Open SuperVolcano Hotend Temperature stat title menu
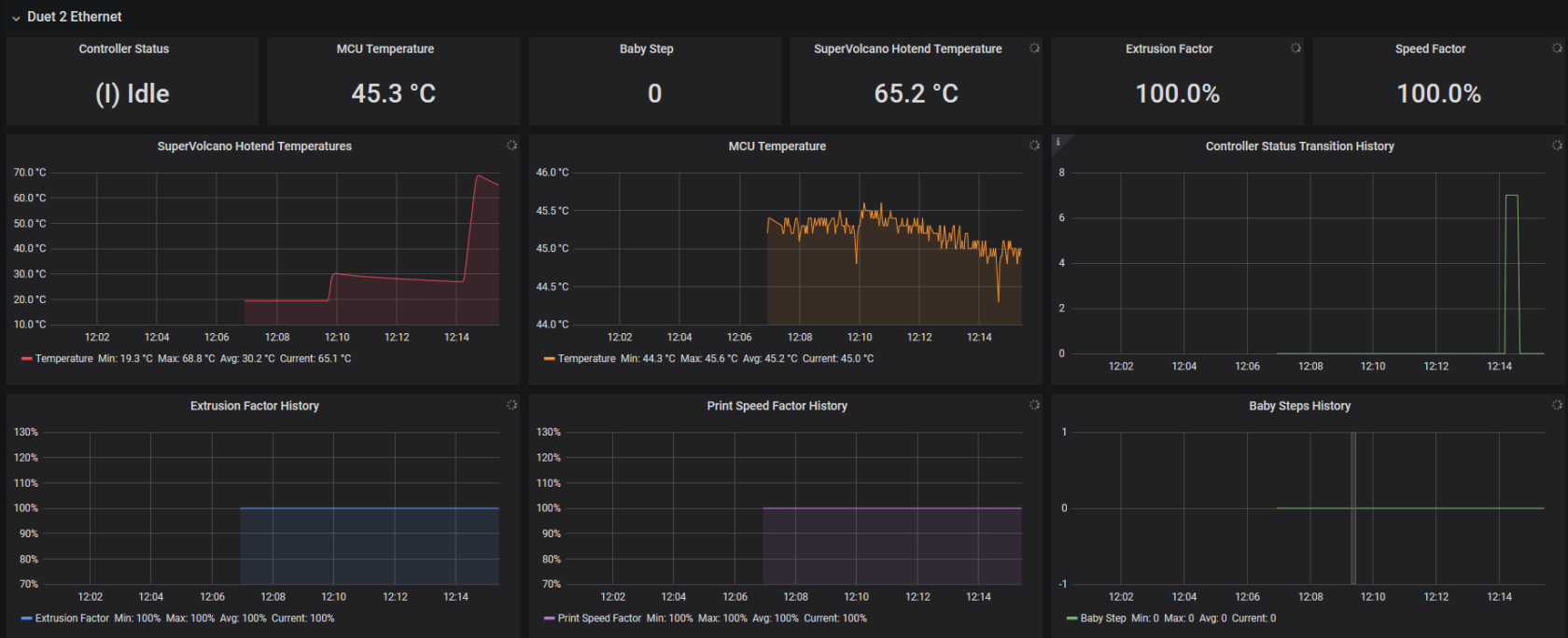Viewport: 1568px width, 638px height. point(908,49)
